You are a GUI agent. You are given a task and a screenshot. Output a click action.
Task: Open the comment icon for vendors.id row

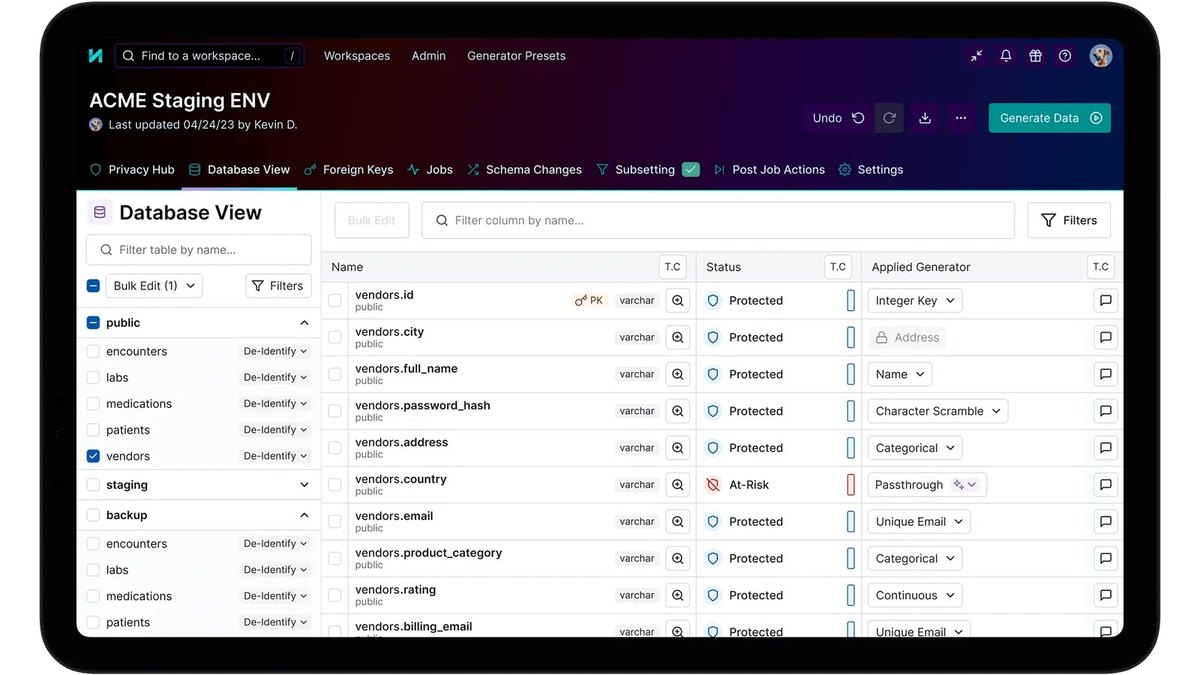tap(1106, 301)
